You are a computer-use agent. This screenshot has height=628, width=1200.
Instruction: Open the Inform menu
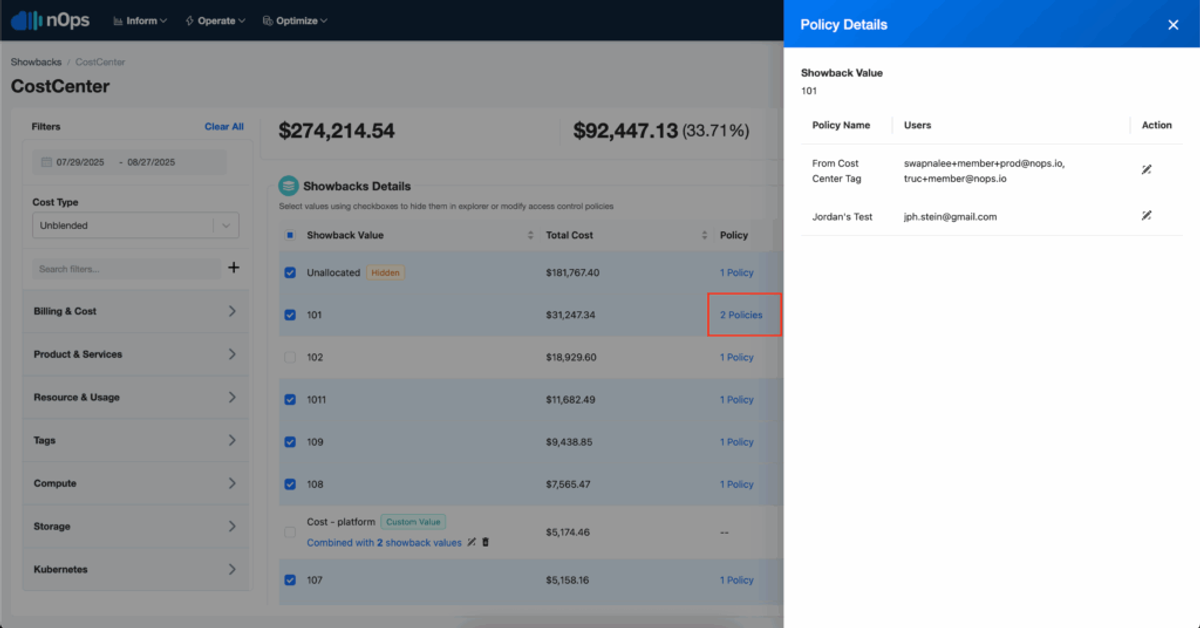[140, 21]
